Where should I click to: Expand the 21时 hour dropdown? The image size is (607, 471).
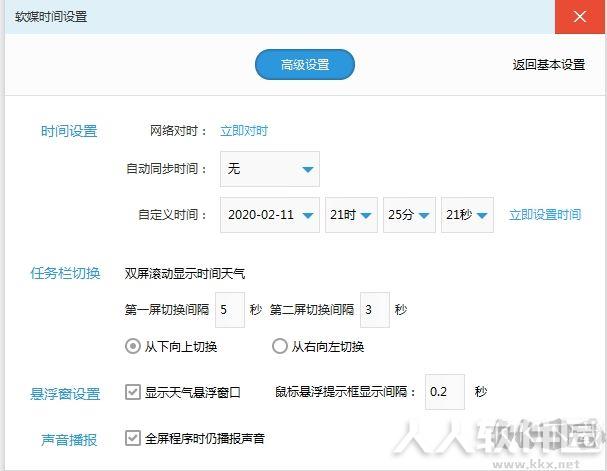351,215
